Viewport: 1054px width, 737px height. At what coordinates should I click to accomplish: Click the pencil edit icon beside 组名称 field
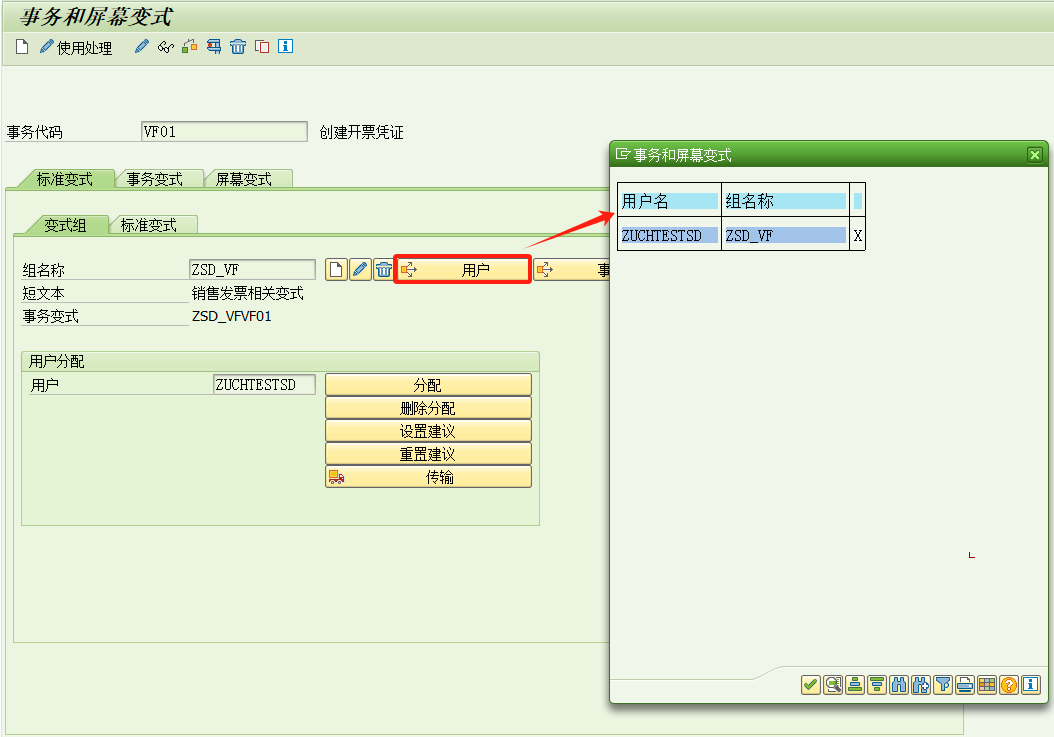click(x=360, y=270)
